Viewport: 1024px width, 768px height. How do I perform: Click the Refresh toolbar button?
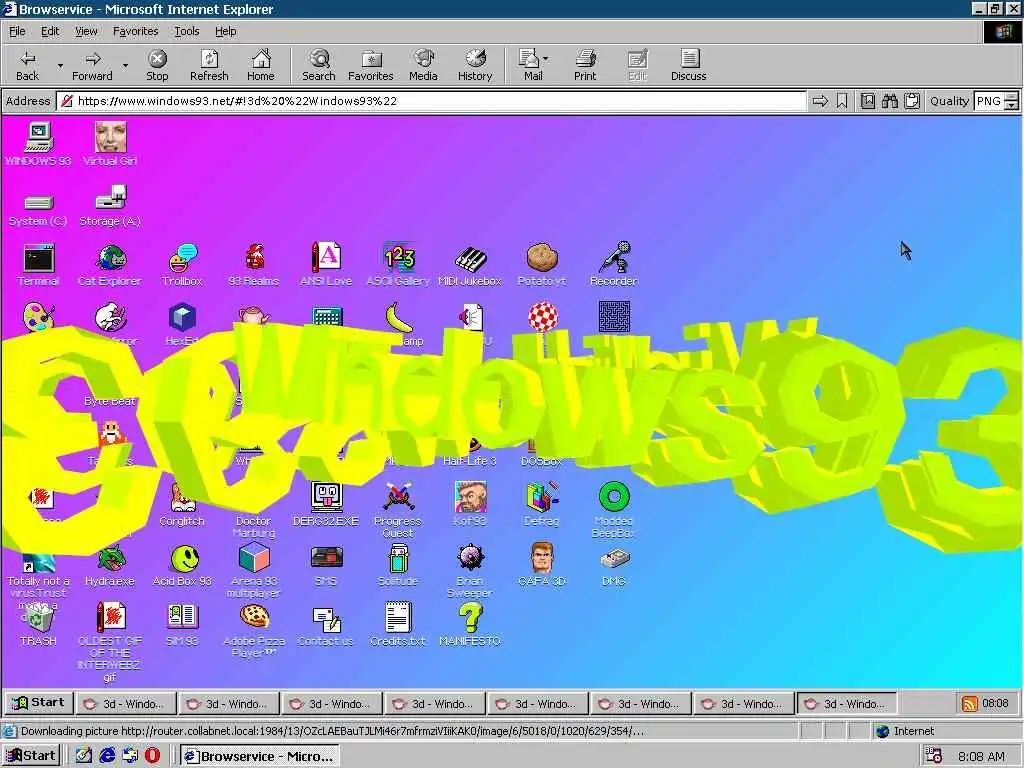click(x=209, y=65)
